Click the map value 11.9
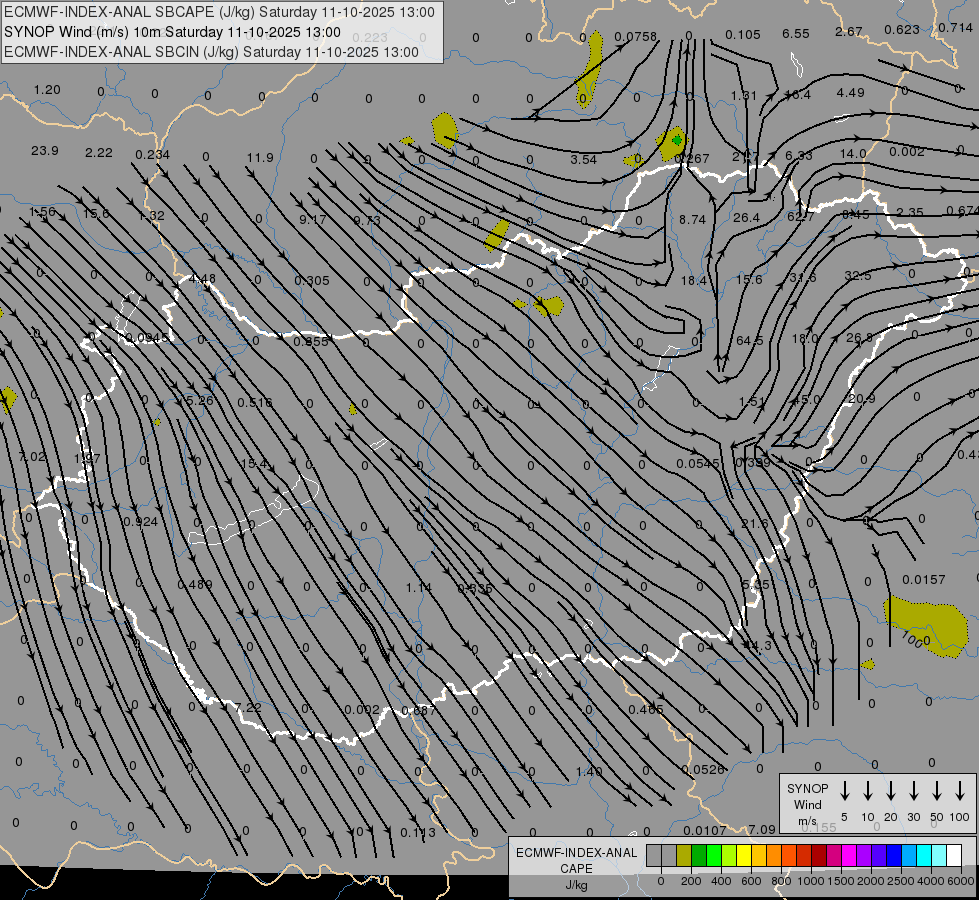Screen dimensions: 979x900 tap(260, 157)
